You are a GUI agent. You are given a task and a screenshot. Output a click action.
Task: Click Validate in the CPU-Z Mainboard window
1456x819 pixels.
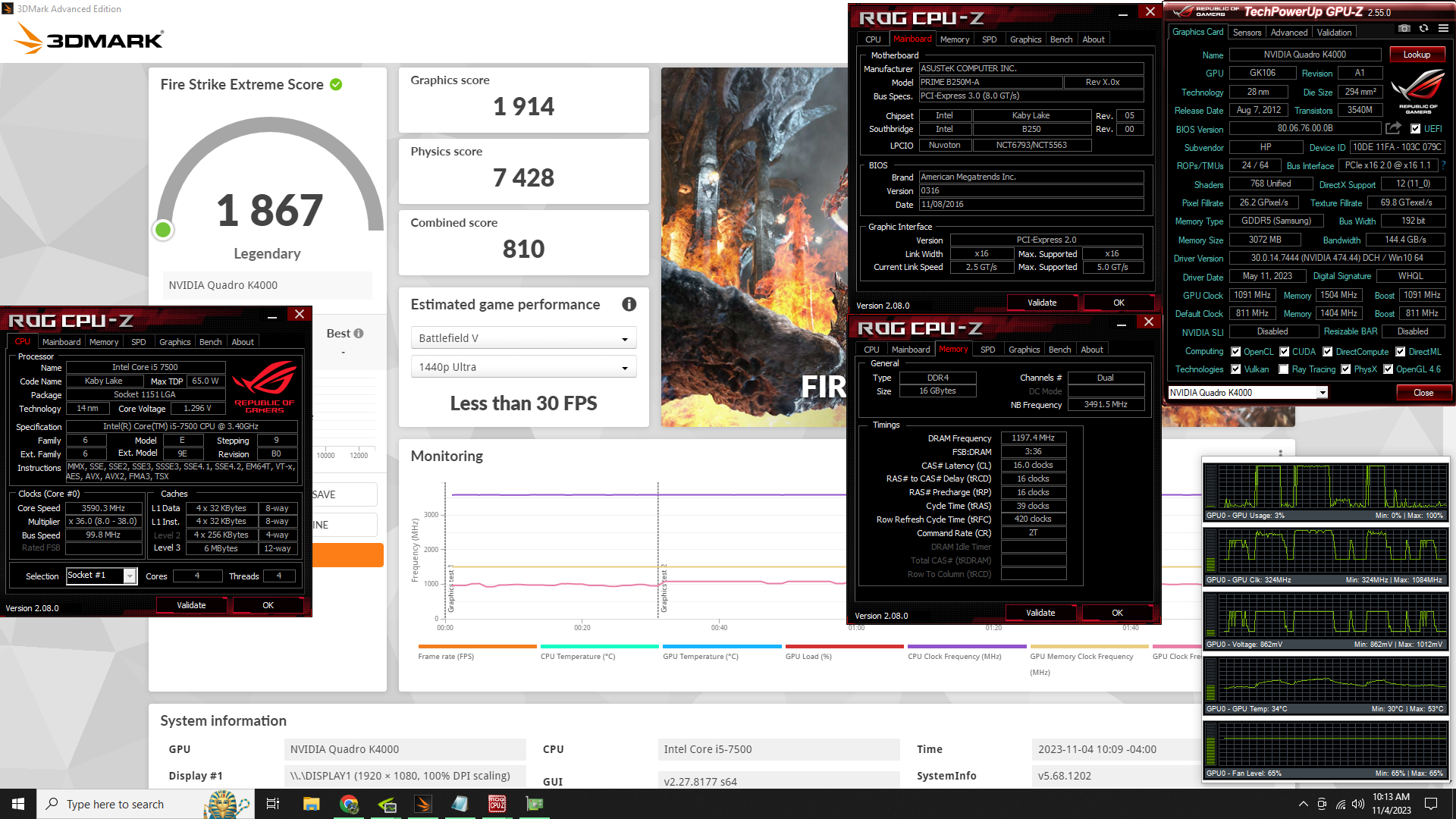coord(1042,303)
